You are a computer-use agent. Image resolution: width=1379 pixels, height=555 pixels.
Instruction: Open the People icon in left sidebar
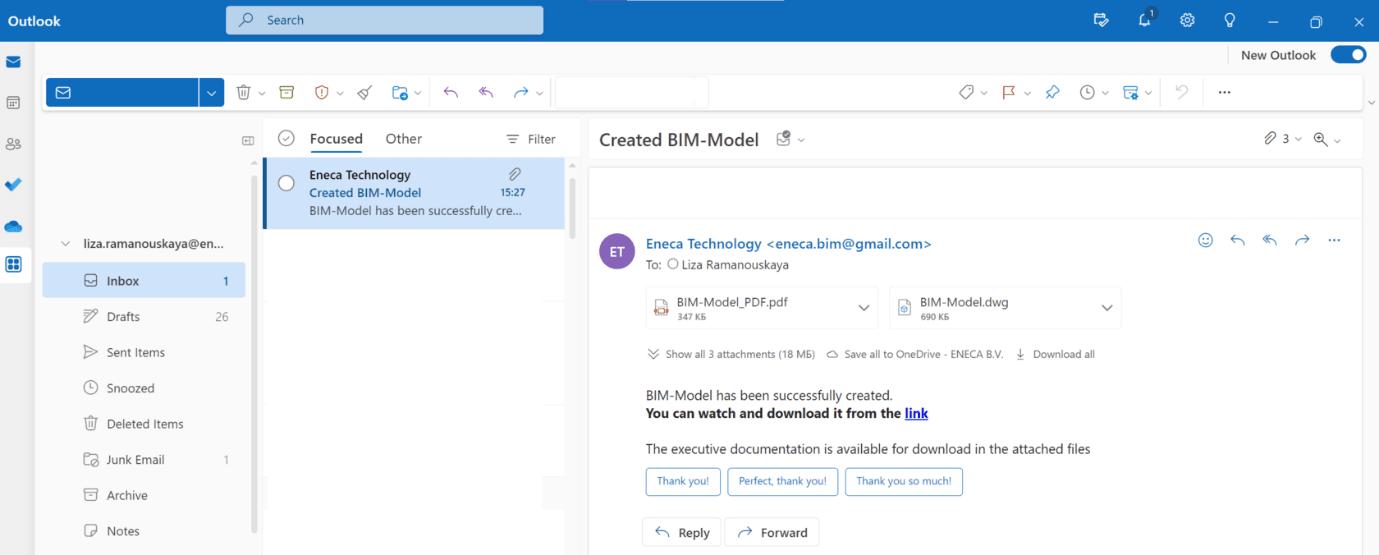13,144
